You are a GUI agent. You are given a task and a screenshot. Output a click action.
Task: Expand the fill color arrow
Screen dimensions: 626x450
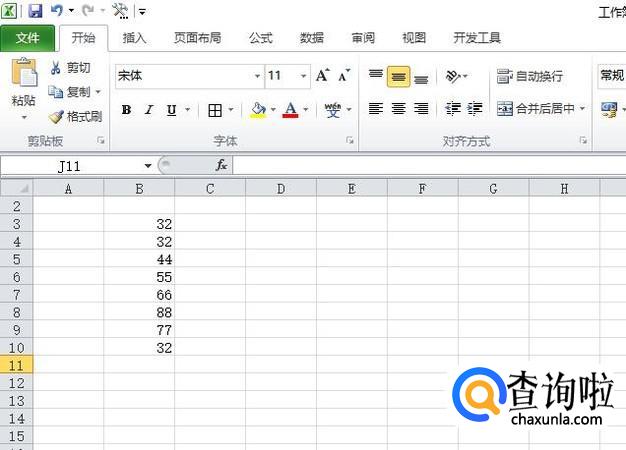point(273,109)
